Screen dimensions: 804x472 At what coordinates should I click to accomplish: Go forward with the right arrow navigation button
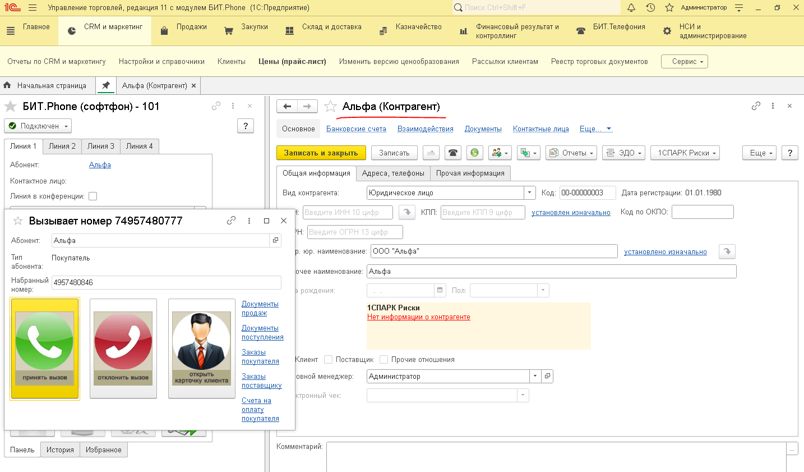point(307,106)
